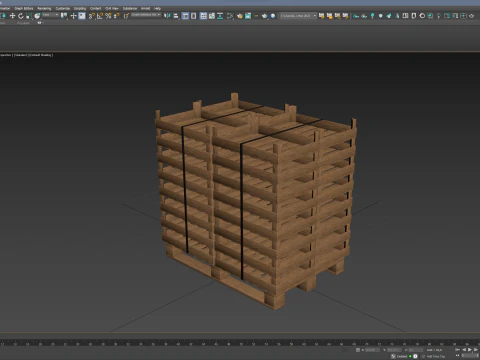480x360 pixels.
Task: Select the Scale tool
Action: (29, 16)
